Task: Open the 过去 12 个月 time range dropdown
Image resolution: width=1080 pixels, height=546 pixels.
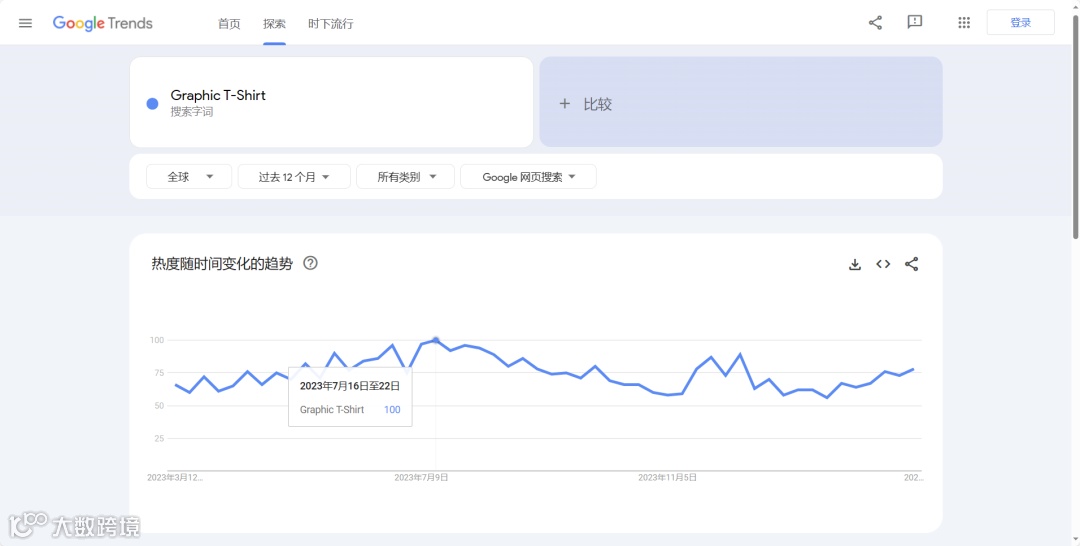Action: 294,177
